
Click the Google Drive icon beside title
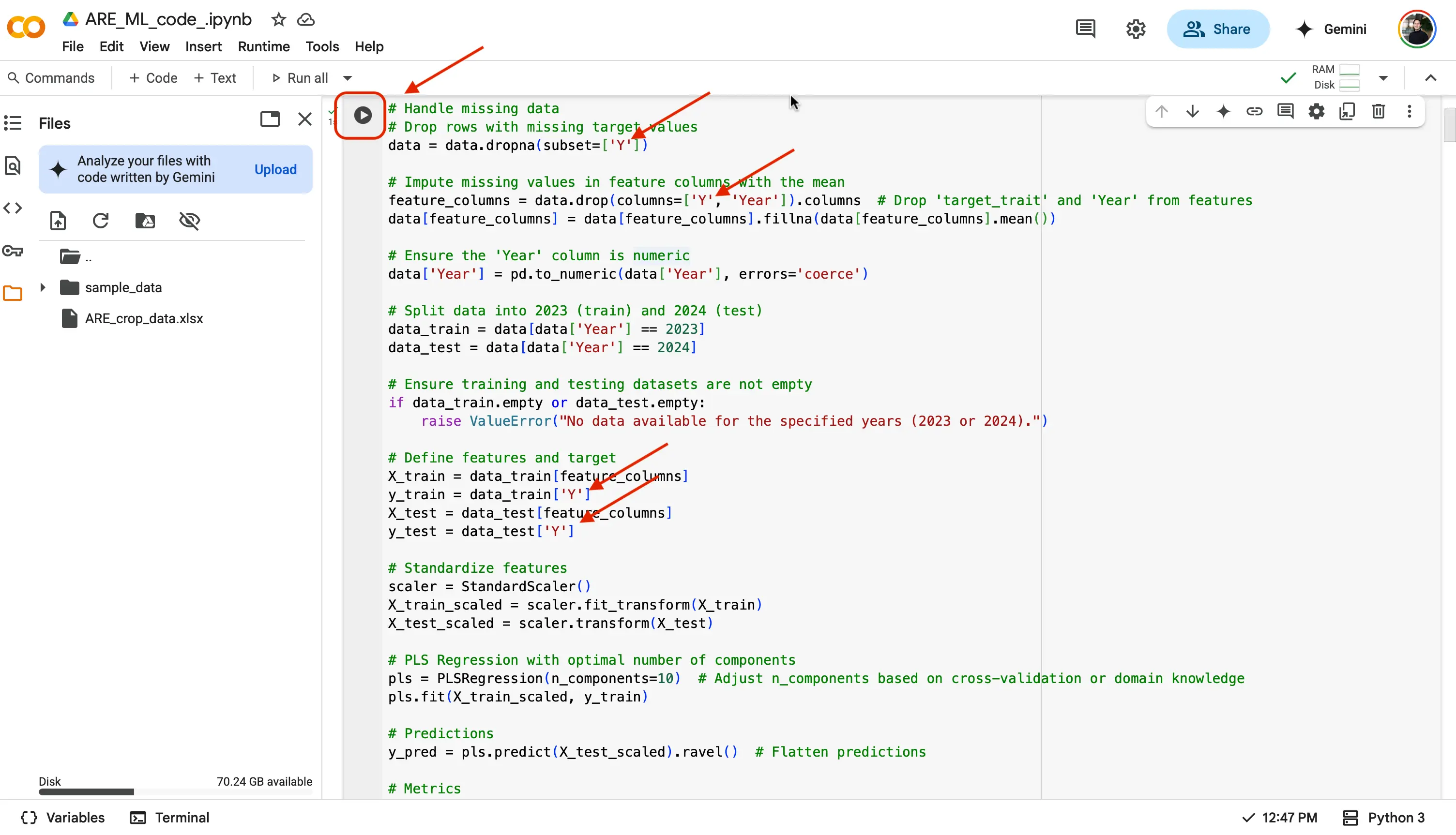[71, 19]
